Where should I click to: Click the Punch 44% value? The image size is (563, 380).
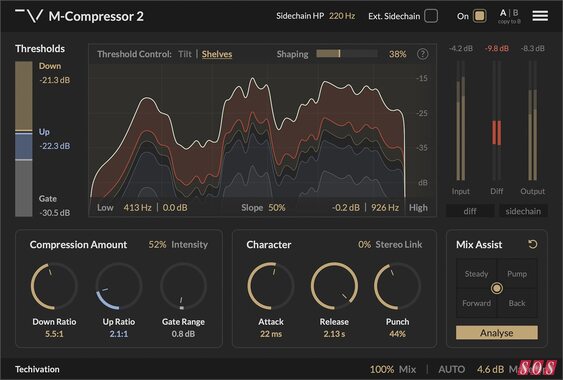point(397,334)
